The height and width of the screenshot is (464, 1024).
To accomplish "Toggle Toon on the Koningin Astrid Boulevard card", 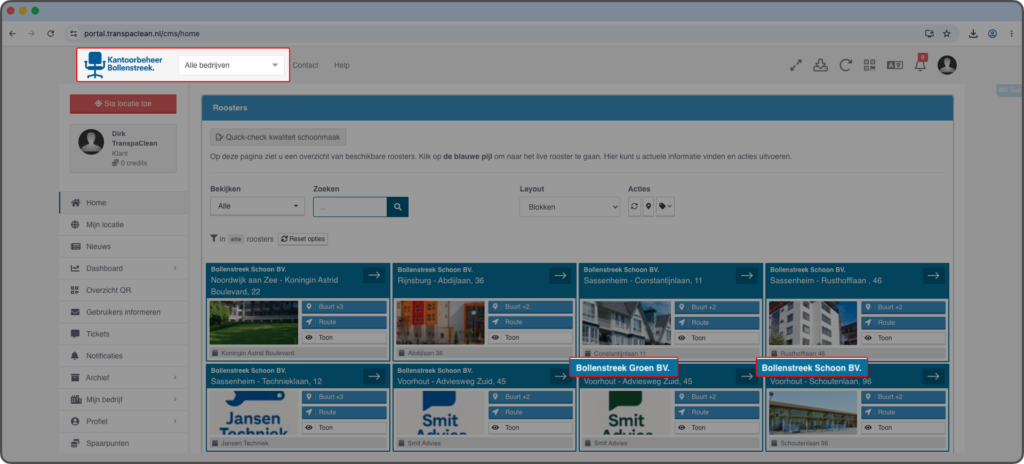I will [344, 338].
